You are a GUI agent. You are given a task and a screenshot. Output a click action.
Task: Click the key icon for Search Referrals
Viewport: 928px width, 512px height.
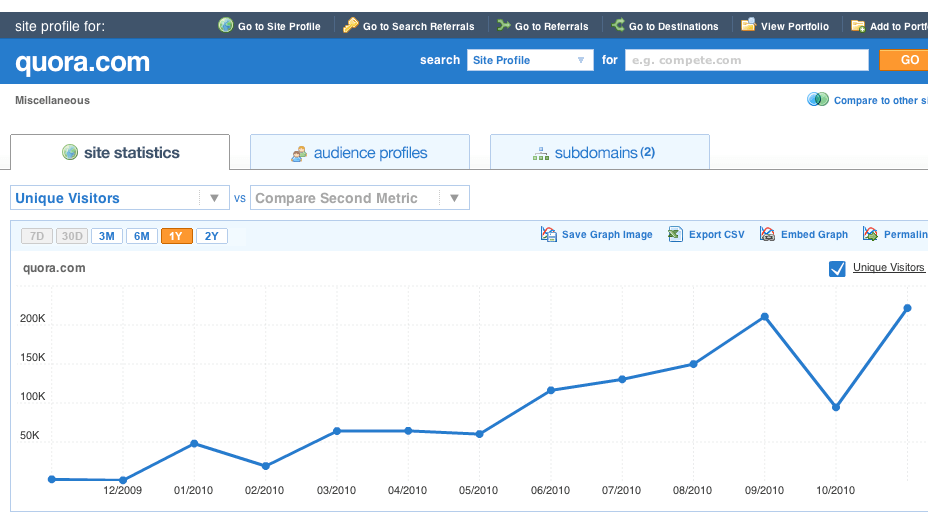[x=350, y=25]
